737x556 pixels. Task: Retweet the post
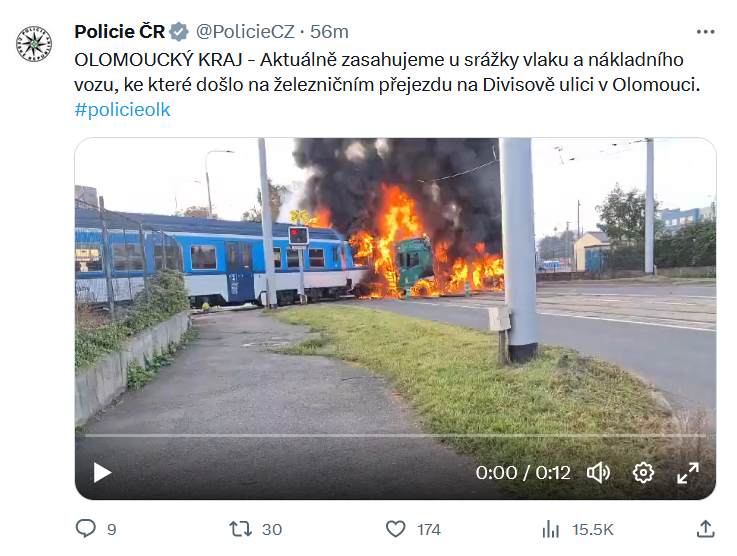[240, 529]
